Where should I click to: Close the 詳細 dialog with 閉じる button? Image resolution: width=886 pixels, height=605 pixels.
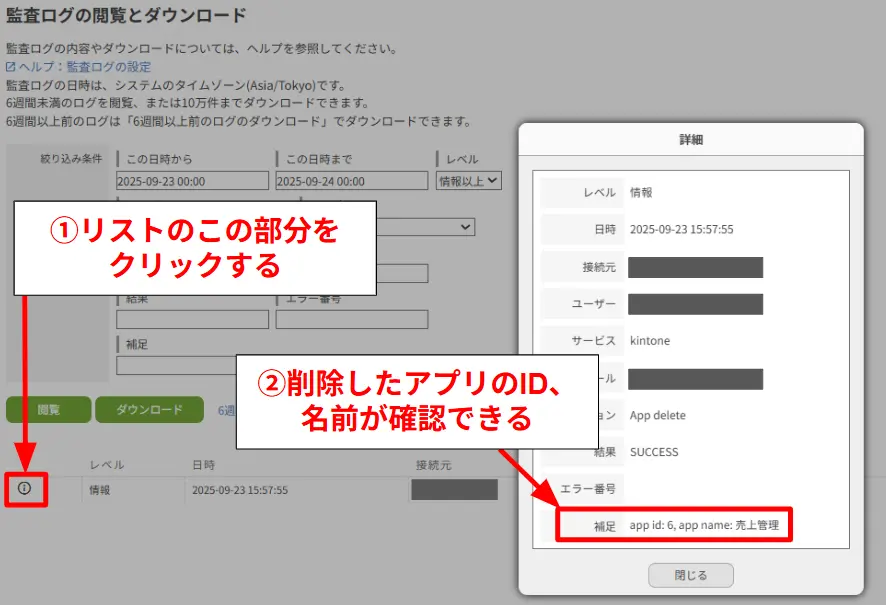tap(690, 575)
